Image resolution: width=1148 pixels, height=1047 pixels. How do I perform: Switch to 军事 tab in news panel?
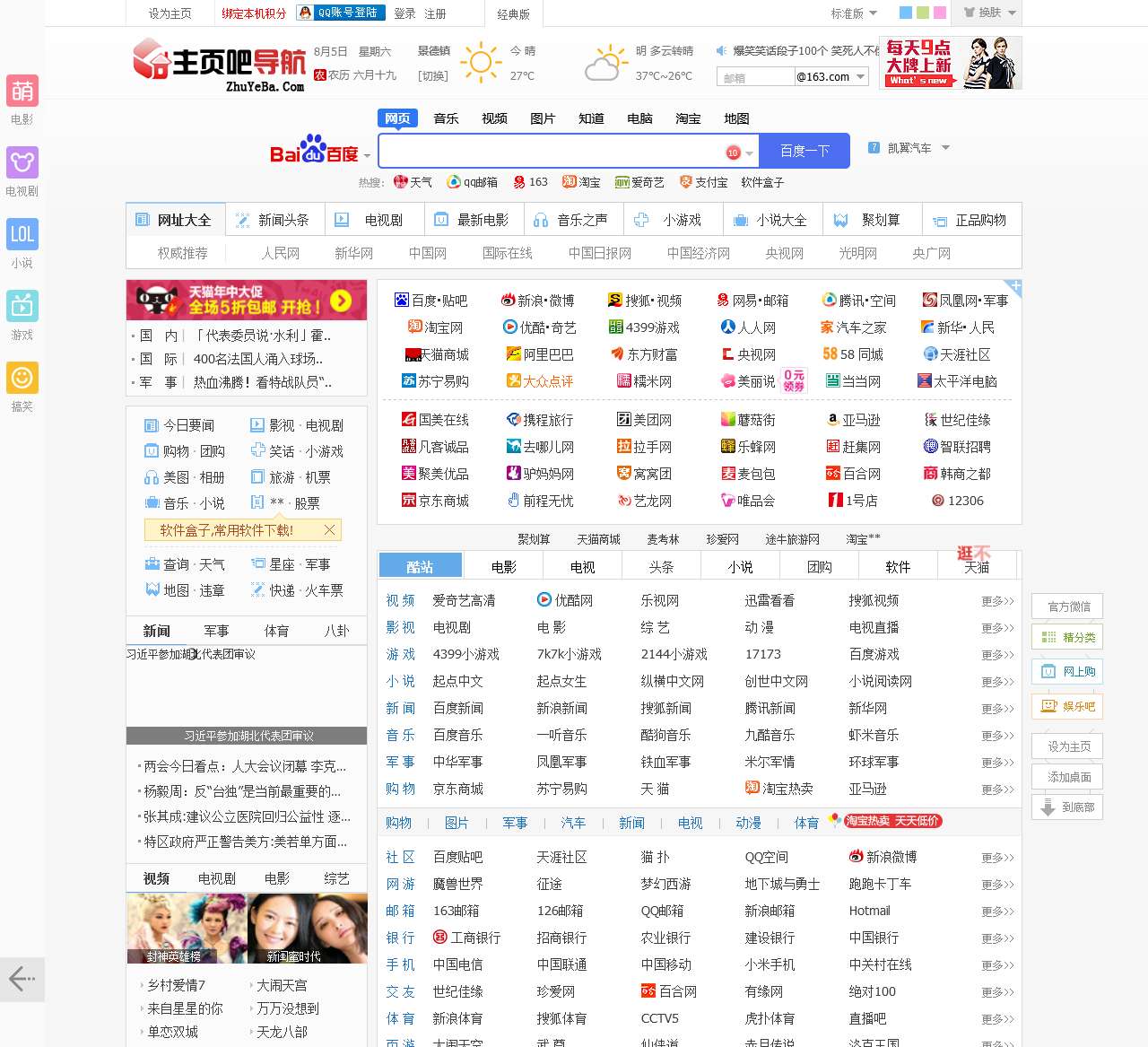tap(216, 631)
